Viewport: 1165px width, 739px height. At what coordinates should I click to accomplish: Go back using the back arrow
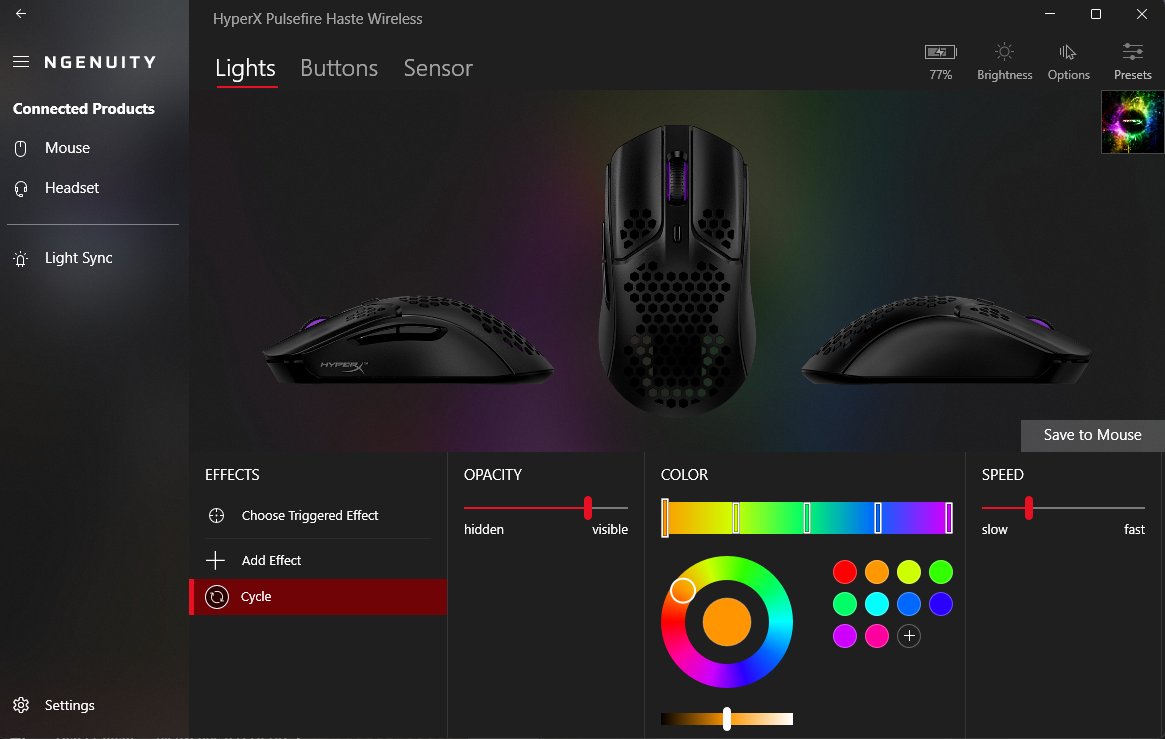(21, 13)
